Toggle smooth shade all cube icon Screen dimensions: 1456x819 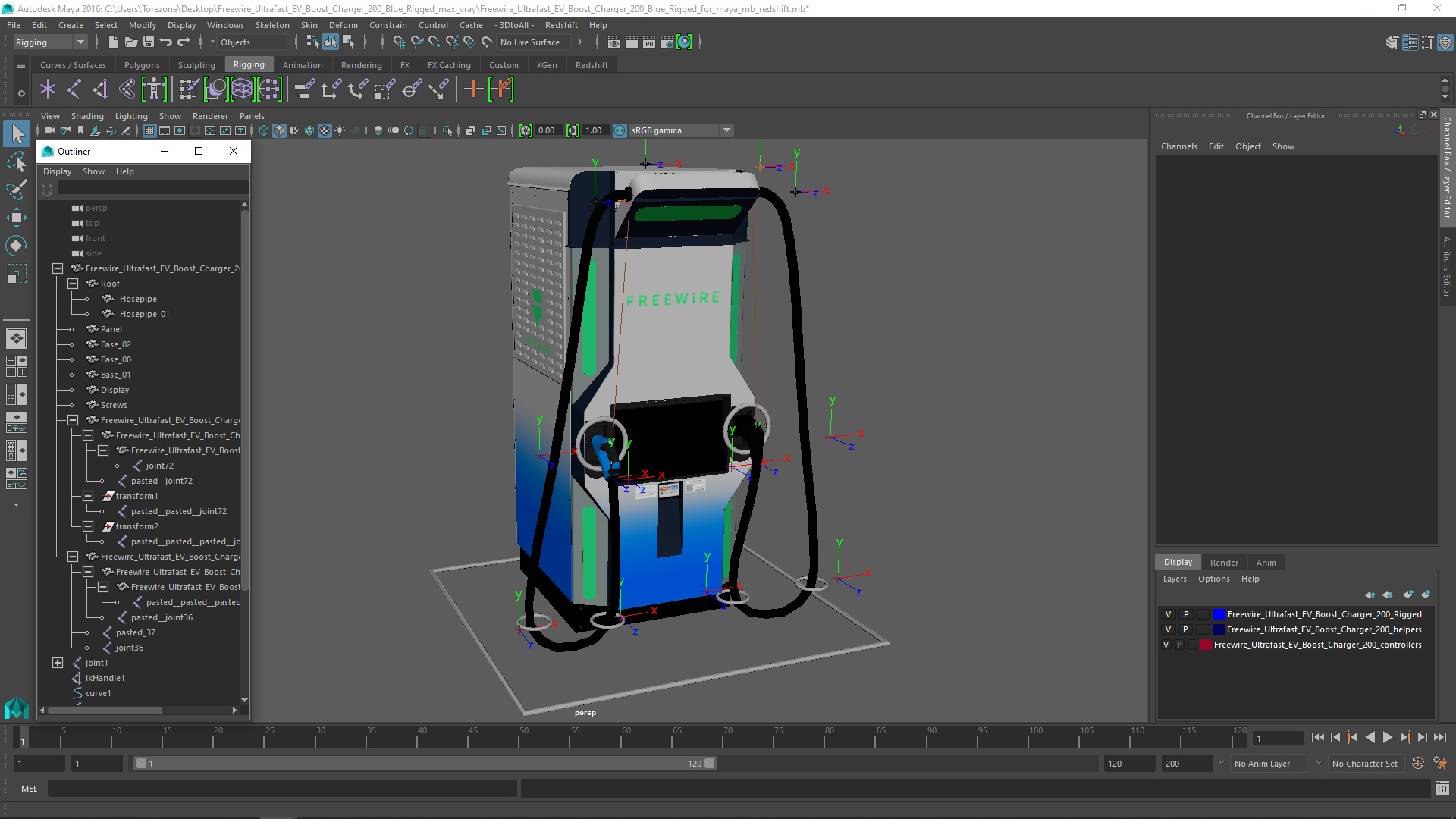pos(279,130)
